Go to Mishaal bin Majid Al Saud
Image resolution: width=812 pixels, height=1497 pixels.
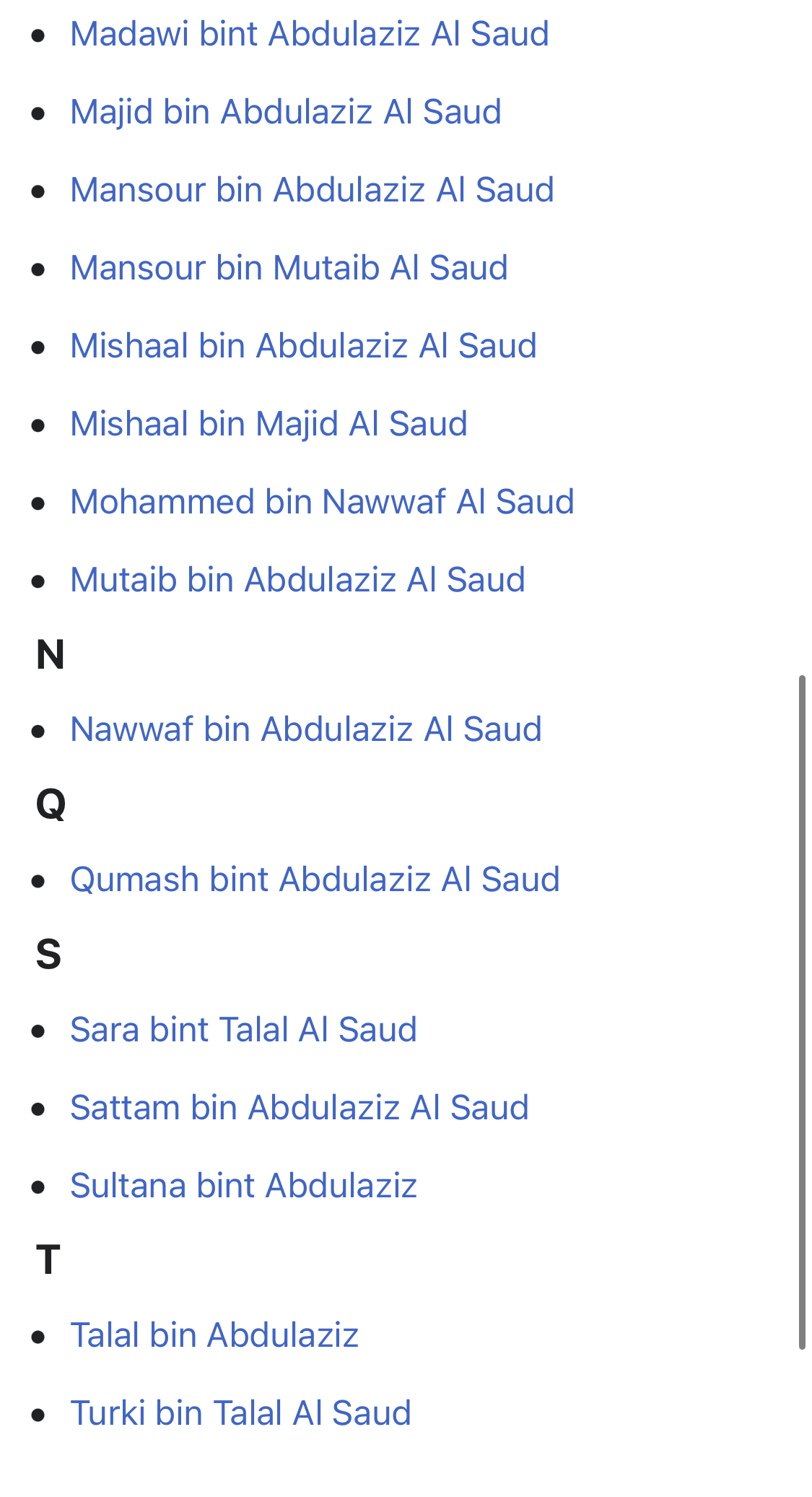269,424
